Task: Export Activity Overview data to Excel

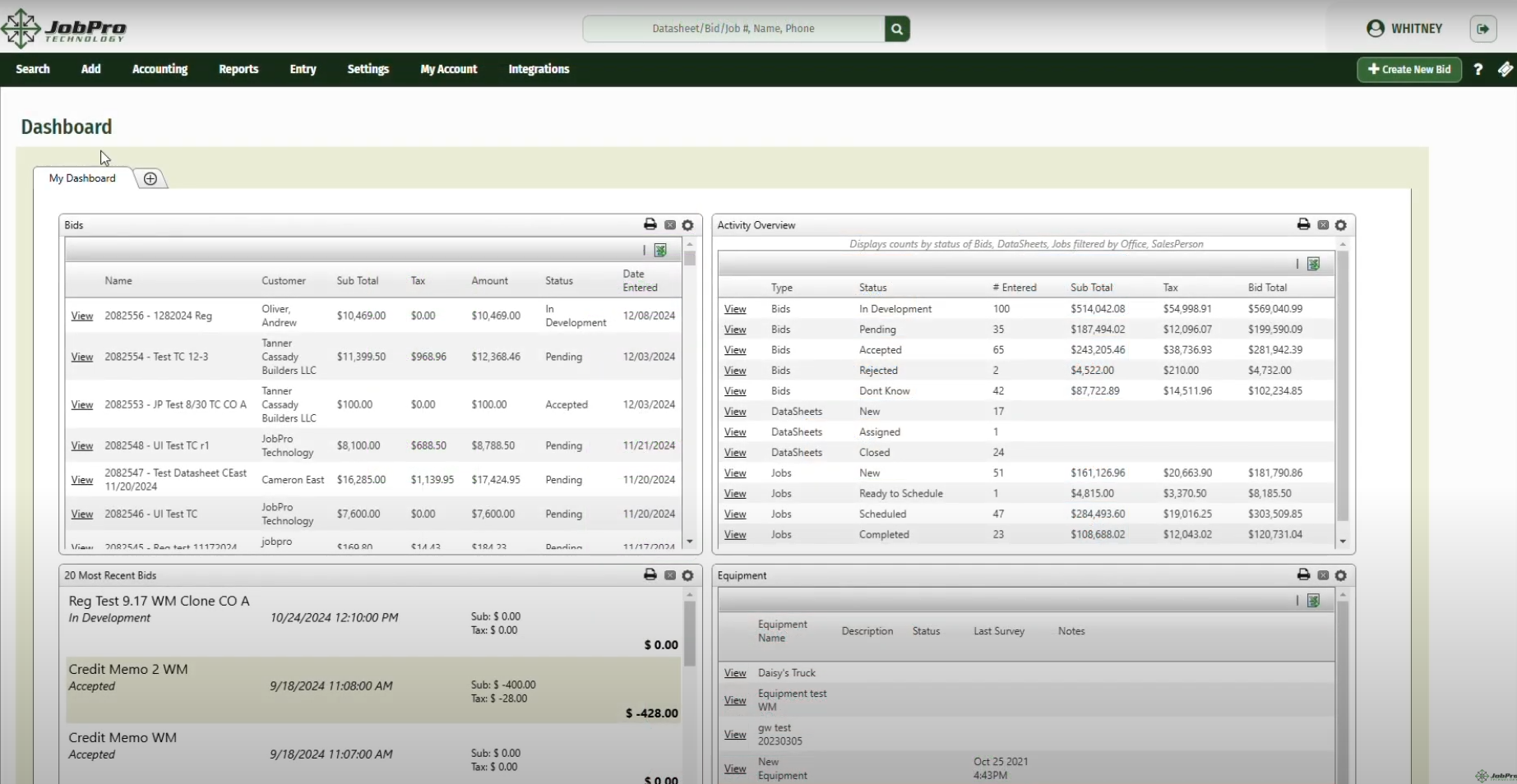Action: [x=1313, y=264]
